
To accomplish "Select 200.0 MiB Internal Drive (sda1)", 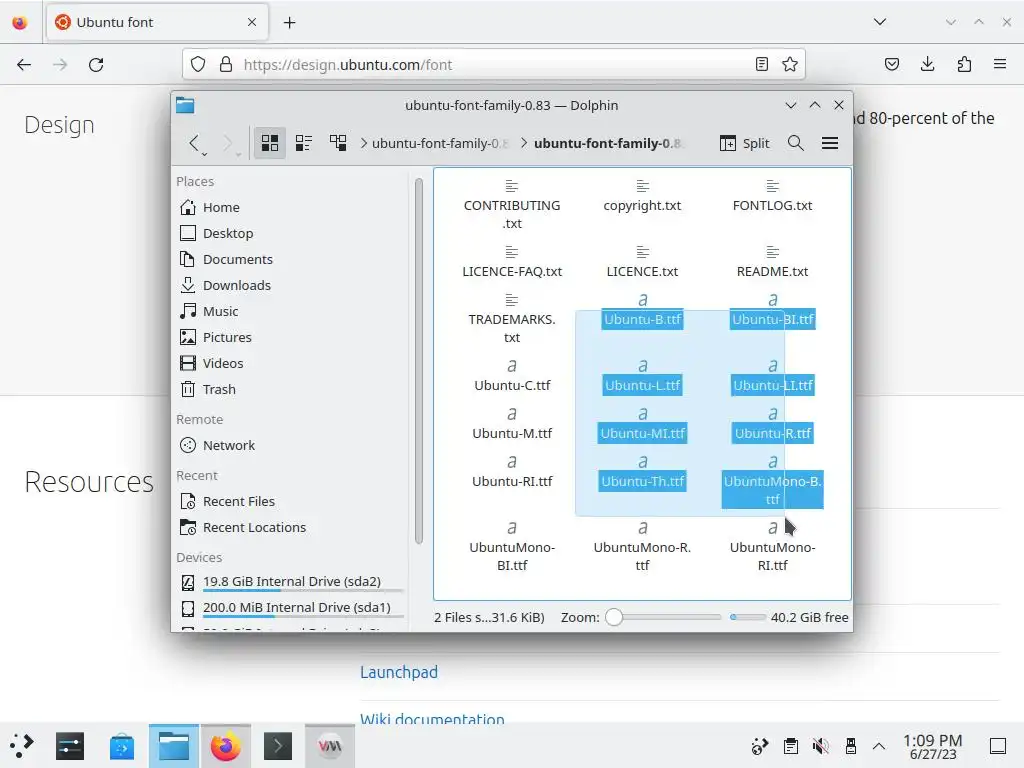I will coord(291,607).
